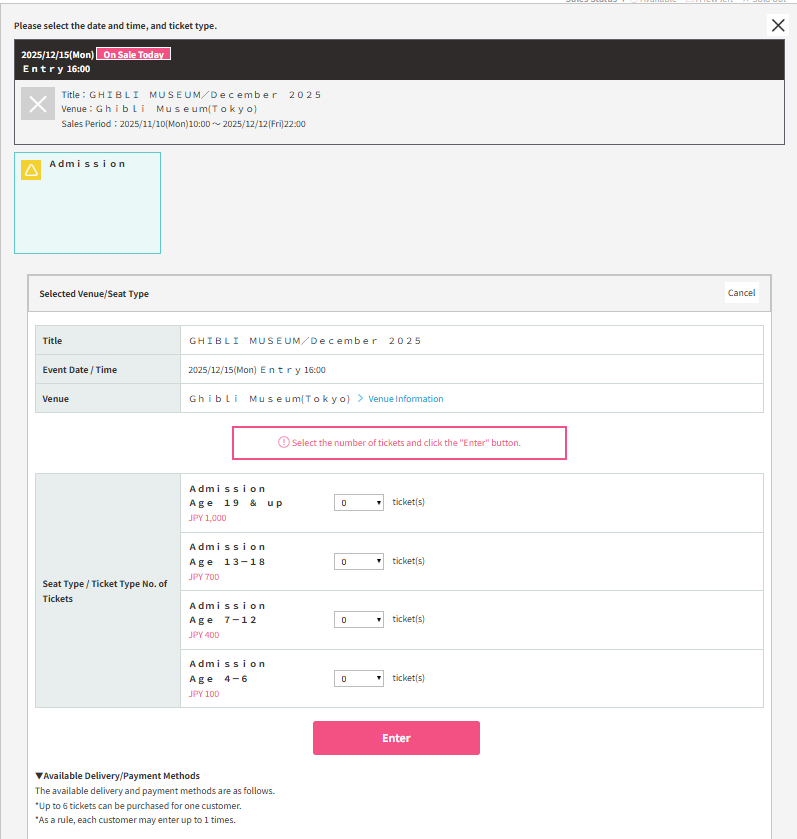Click 'Selected Venue/Seat Type' heading text
797x839 pixels.
[94, 294]
